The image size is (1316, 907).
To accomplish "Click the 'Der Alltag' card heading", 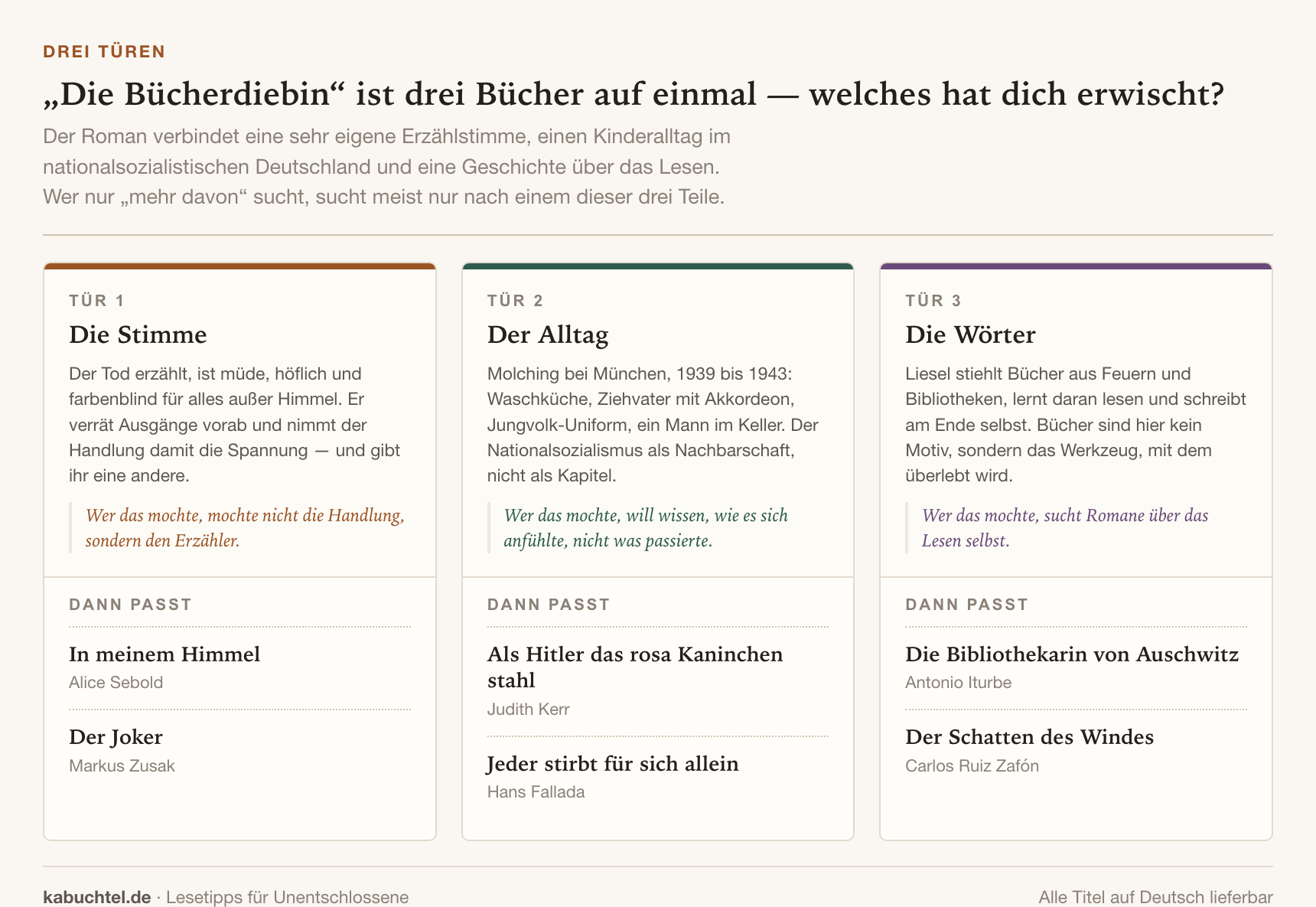I will point(548,334).
